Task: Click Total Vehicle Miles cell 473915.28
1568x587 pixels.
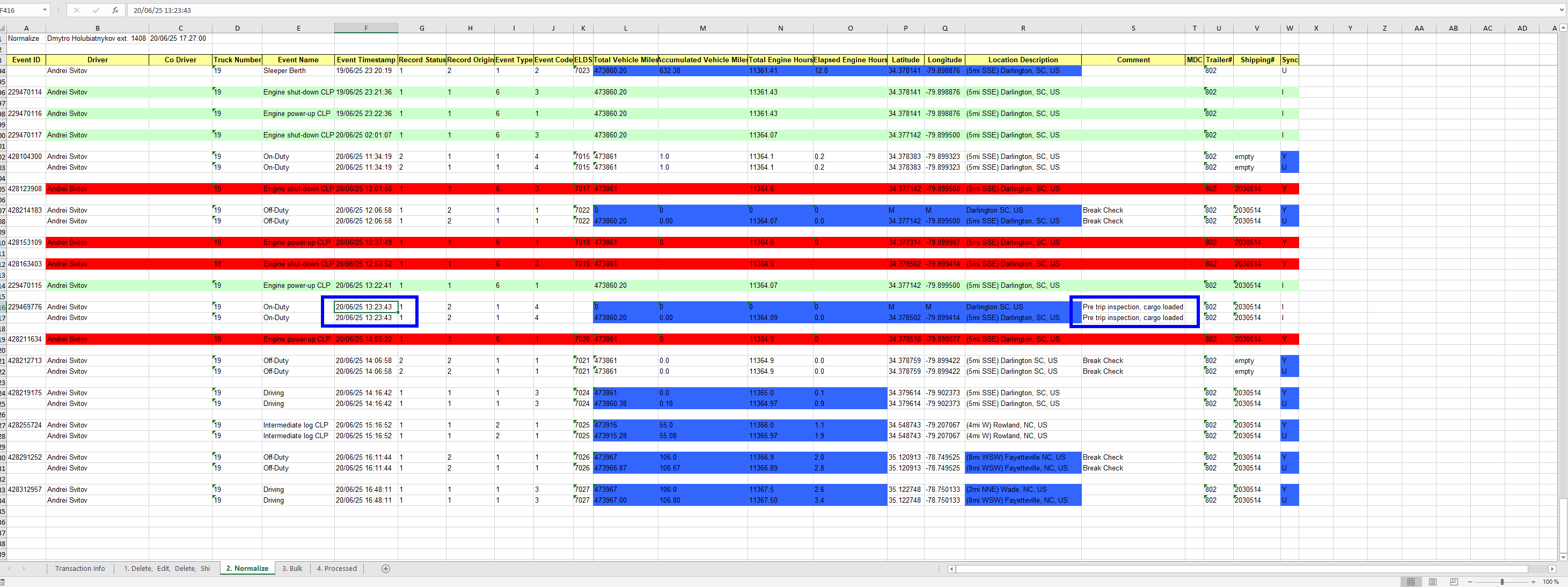Action: coord(625,436)
